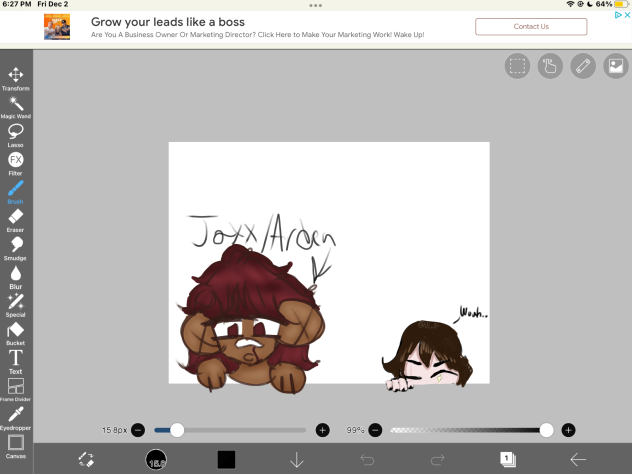Redo the last action
Screen dimensions: 632x474
tap(437, 459)
